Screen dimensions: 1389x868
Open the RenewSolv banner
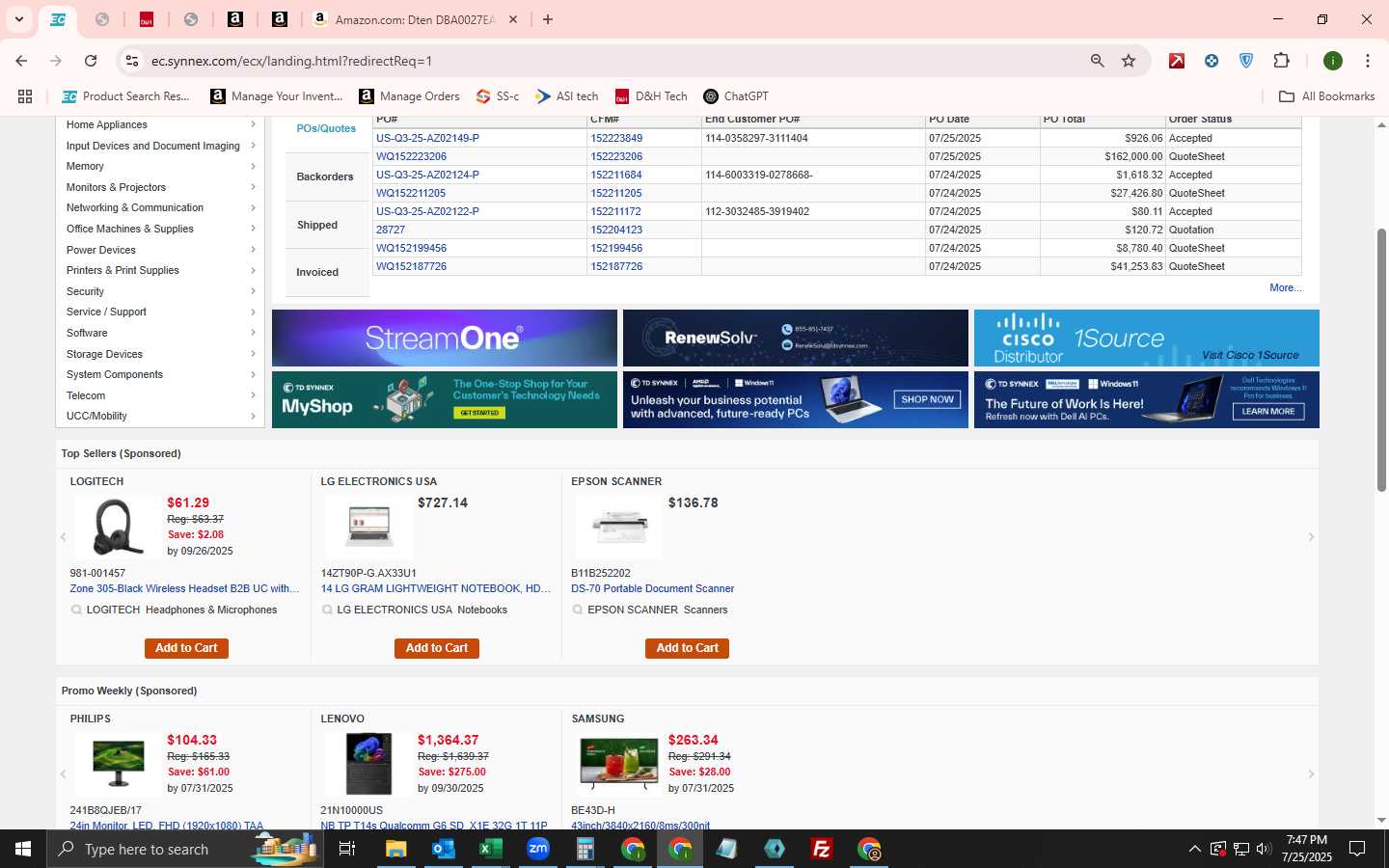[796, 338]
